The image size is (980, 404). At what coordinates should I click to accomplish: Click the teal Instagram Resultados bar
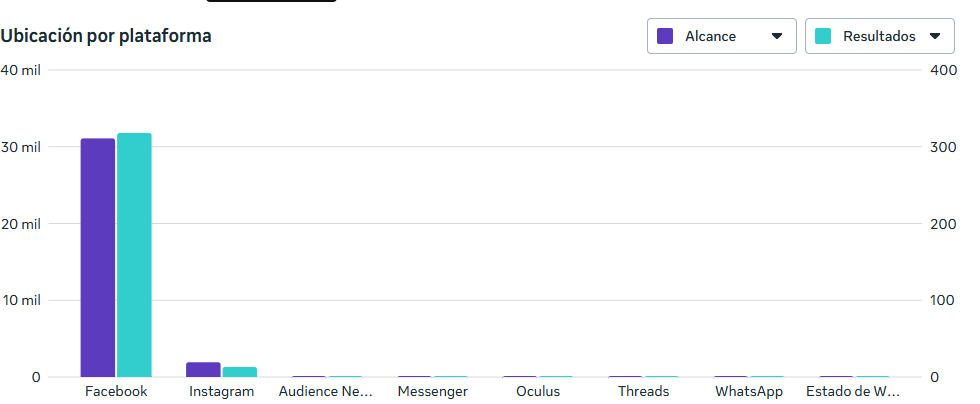(239, 372)
